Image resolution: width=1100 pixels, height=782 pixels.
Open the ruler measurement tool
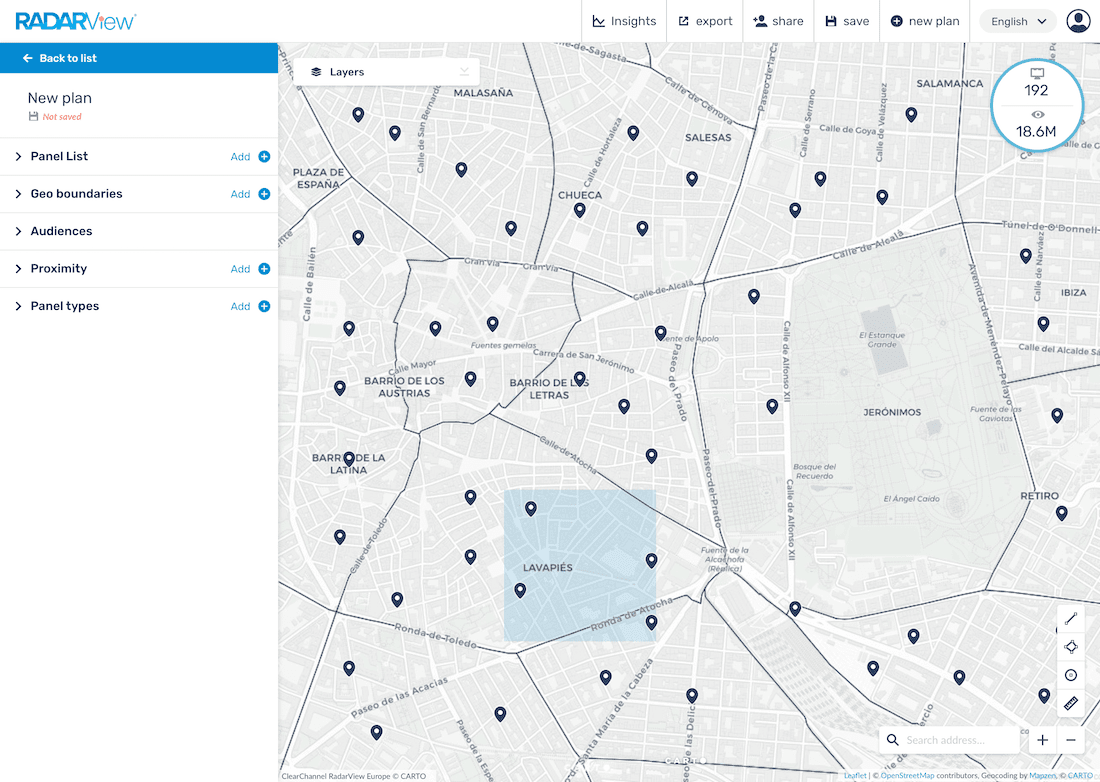pyautogui.click(x=1070, y=703)
